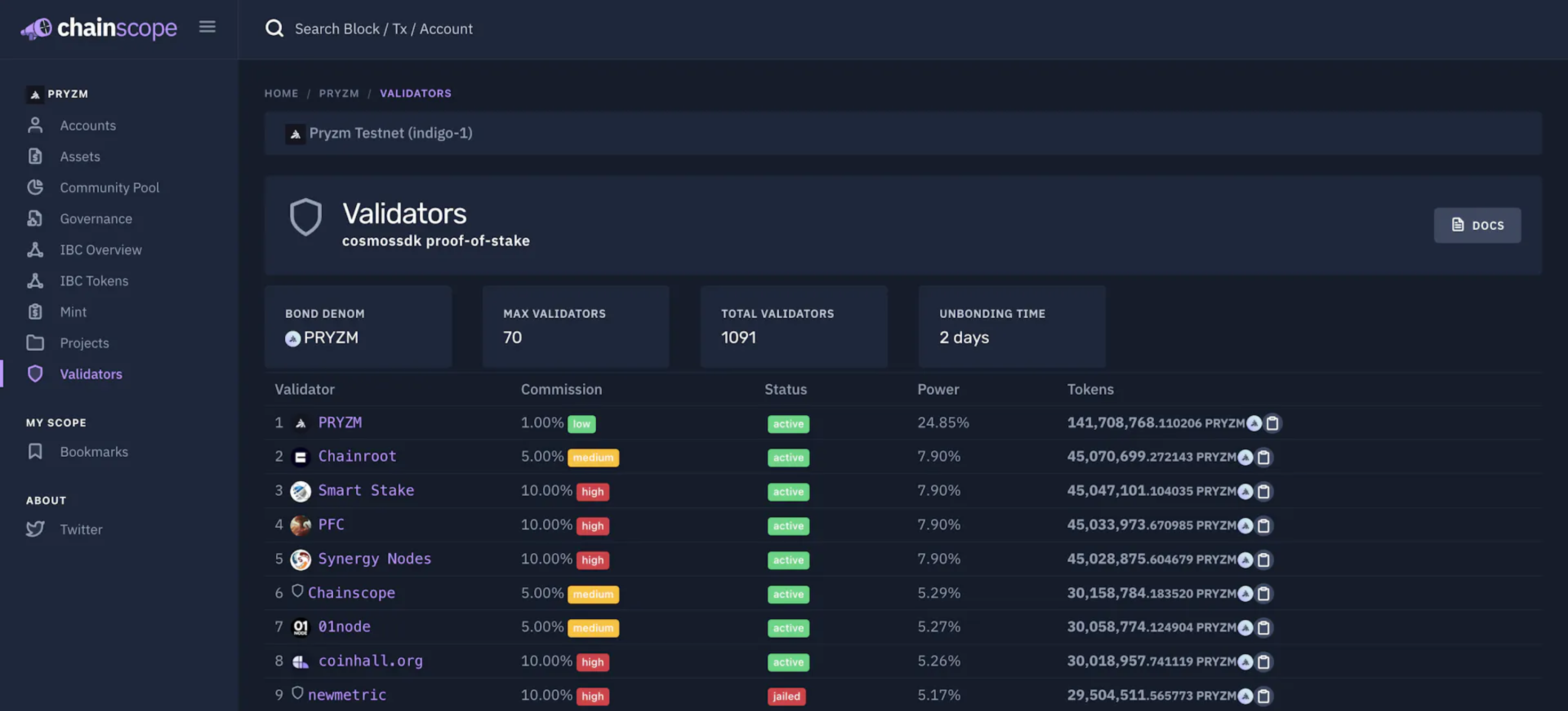Image resolution: width=1568 pixels, height=711 pixels.
Task: Click the Synergy Nodes avatar icon
Action: pyautogui.click(x=300, y=559)
